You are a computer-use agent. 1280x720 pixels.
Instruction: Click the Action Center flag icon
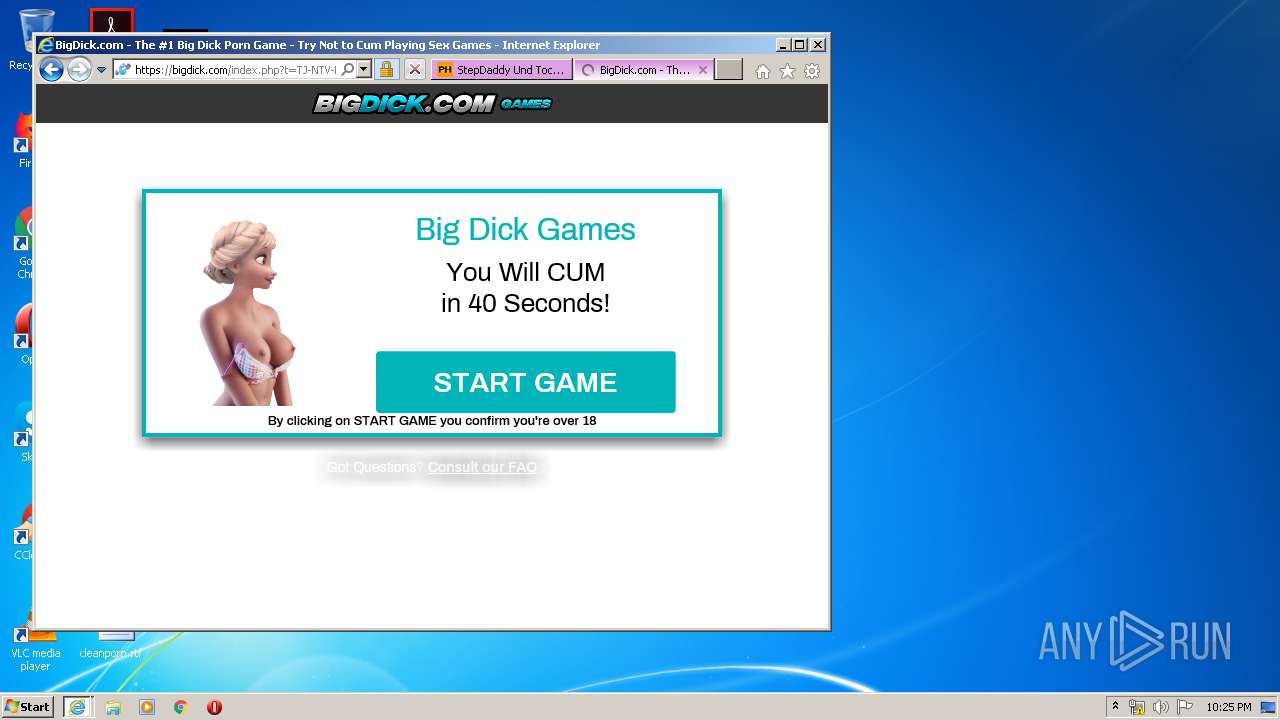[x=1185, y=707]
